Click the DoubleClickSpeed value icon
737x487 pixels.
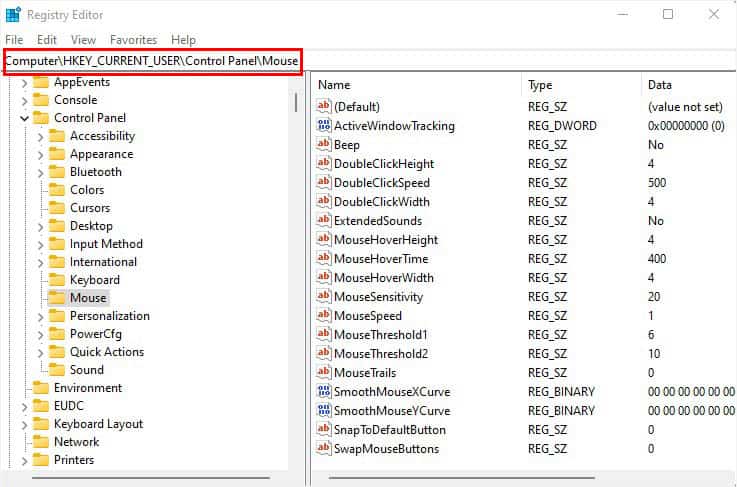pos(324,182)
